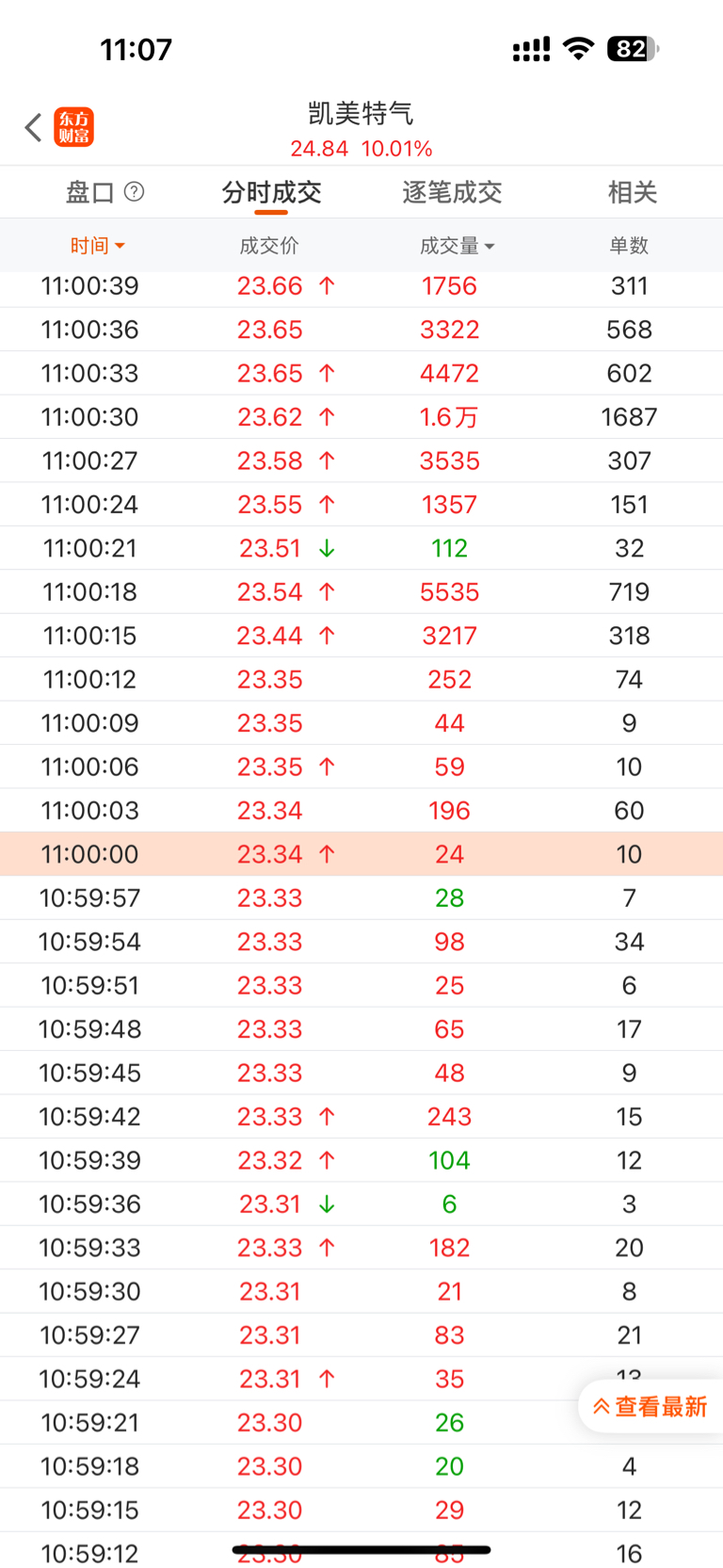Tap the up arrow at 11:00:39

pos(327,286)
